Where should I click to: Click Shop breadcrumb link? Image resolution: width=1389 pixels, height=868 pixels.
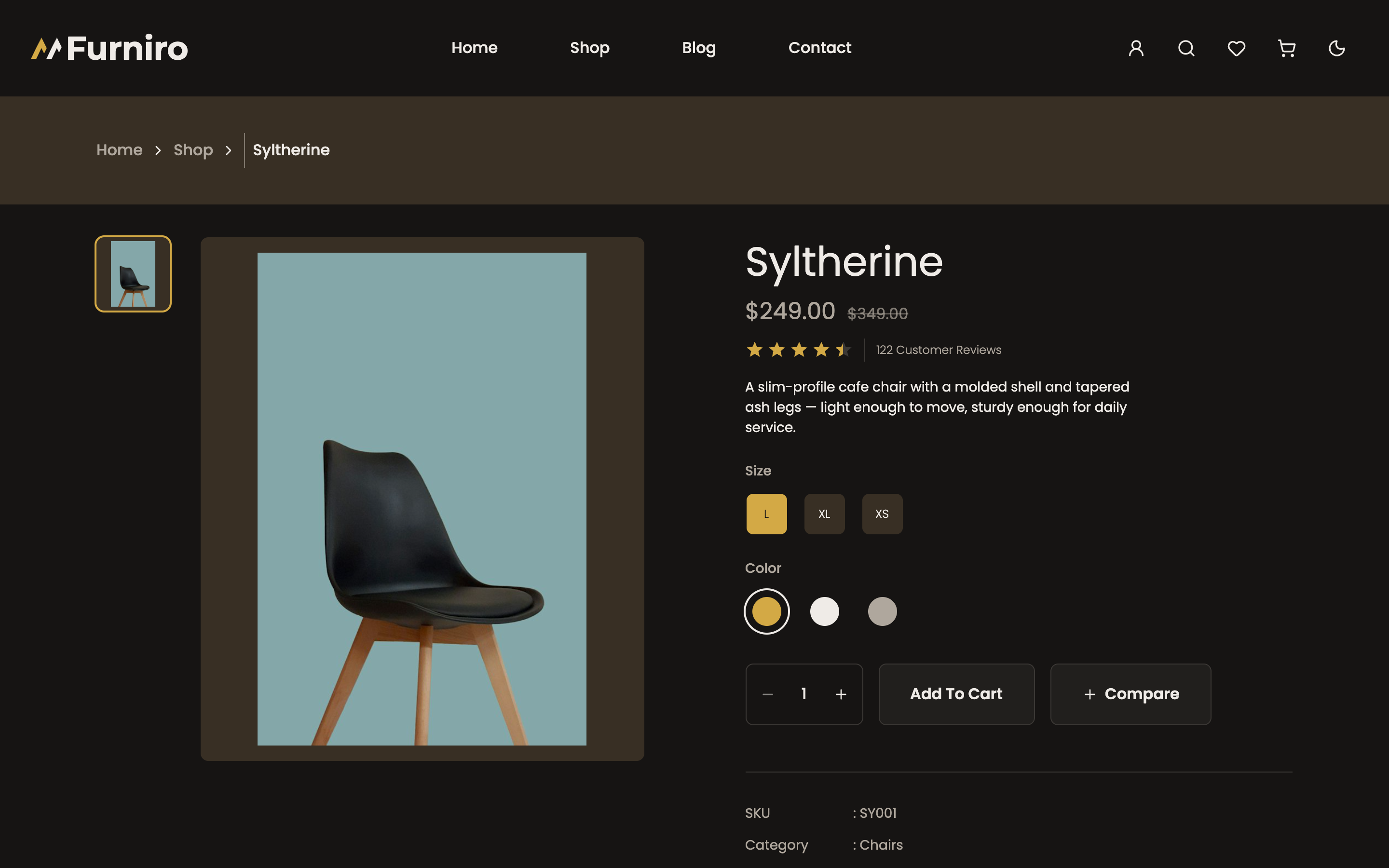click(x=193, y=150)
